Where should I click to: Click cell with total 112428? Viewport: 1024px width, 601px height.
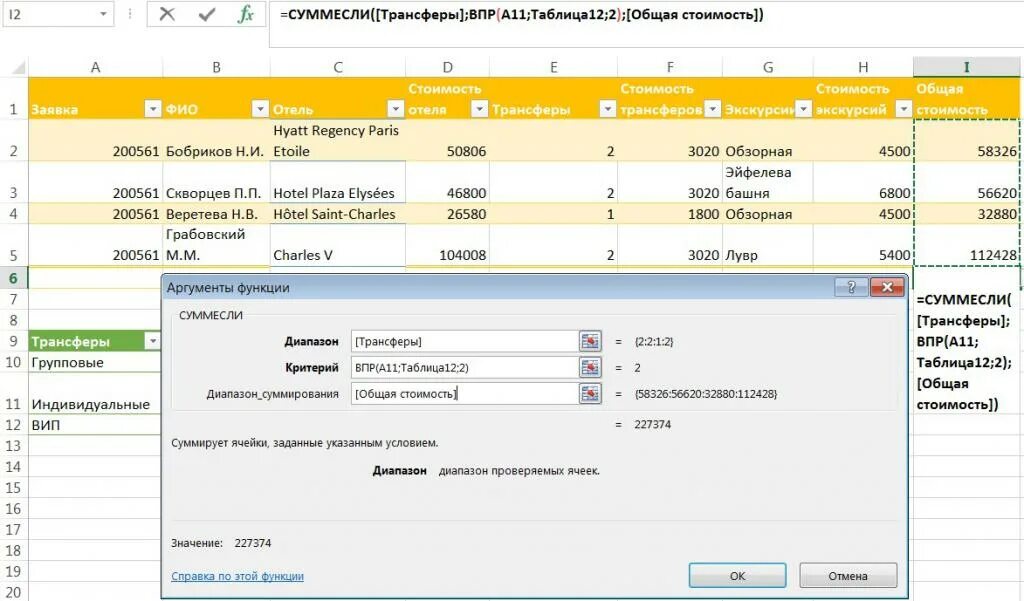point(967,245)
